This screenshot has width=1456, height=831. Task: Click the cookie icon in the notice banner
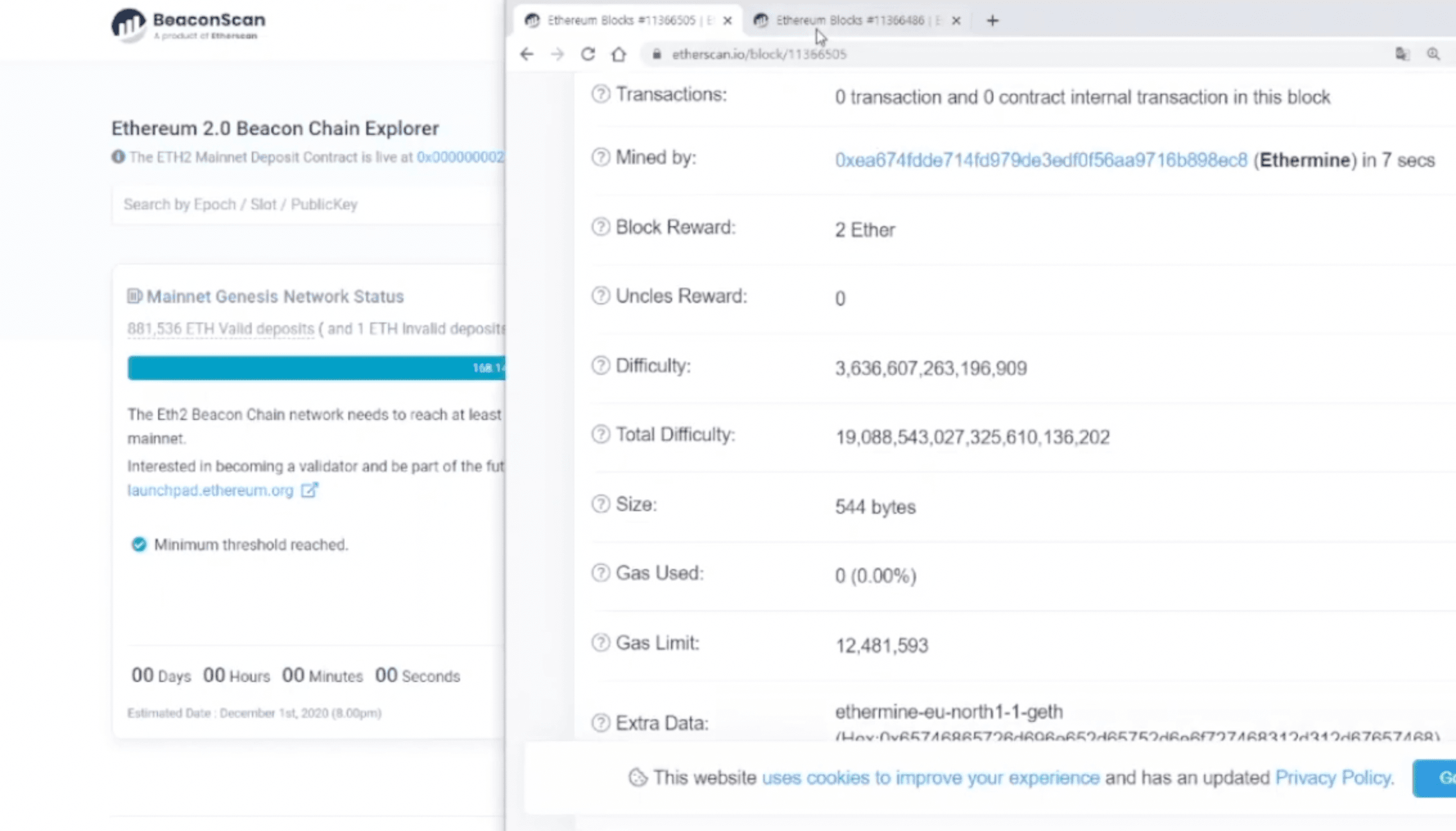[637, 778]
